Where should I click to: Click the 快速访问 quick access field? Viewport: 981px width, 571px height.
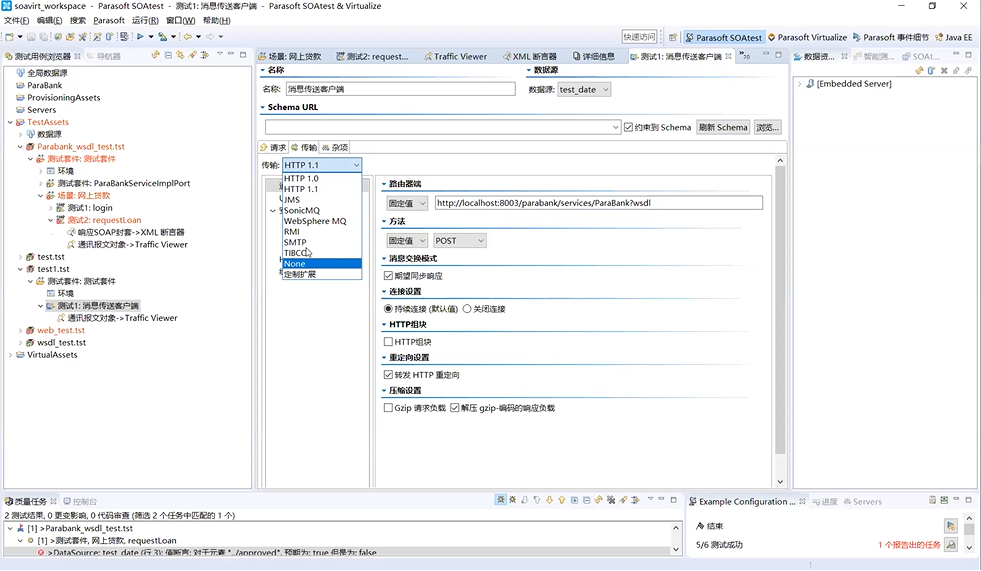(639, 37)
